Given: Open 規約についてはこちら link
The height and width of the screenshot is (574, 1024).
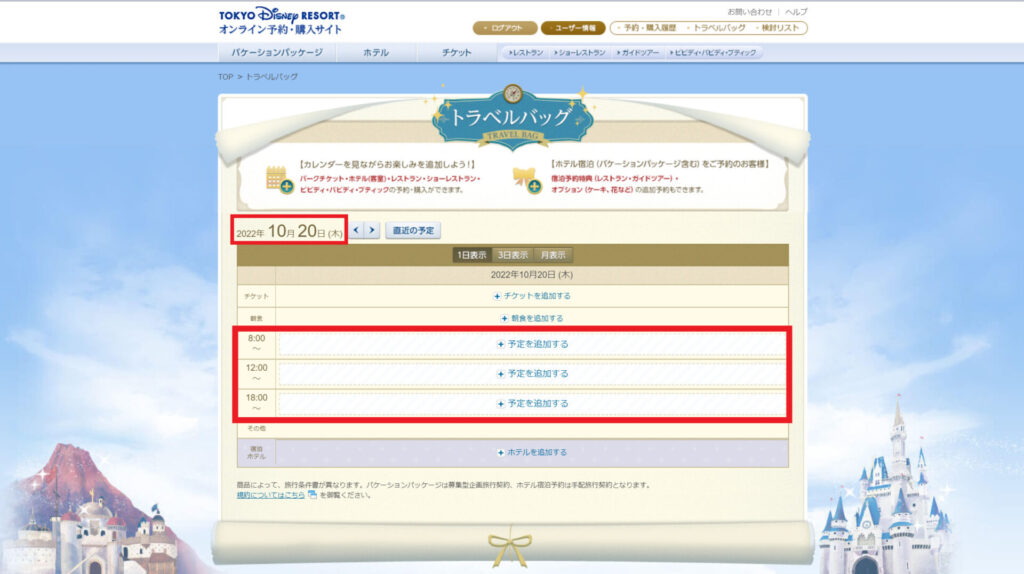Looking at the screenshot, I should point(270,495).
